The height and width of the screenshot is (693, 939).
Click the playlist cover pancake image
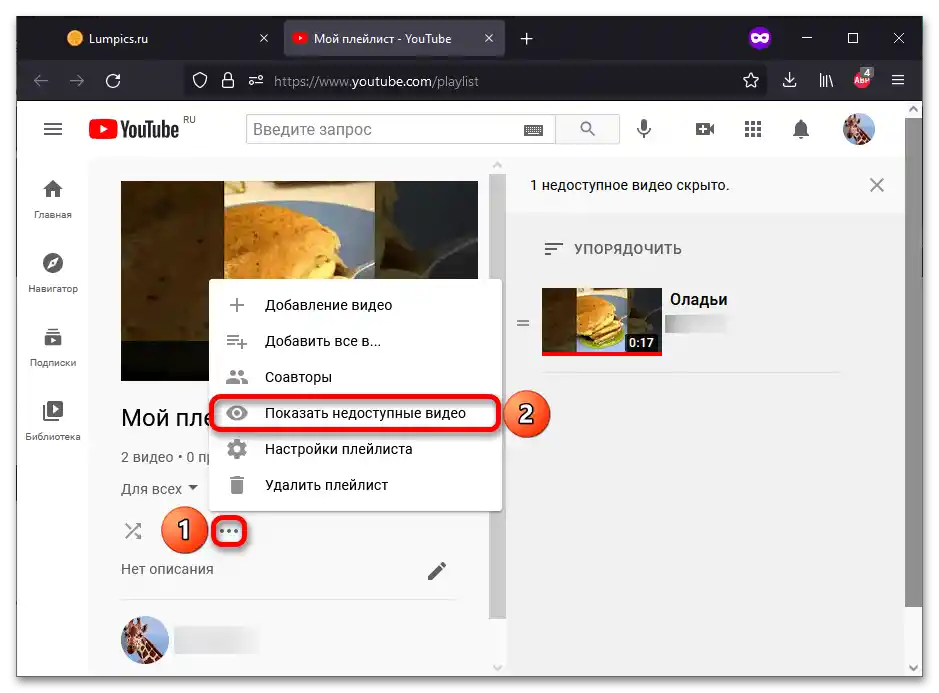click(299, 230)
